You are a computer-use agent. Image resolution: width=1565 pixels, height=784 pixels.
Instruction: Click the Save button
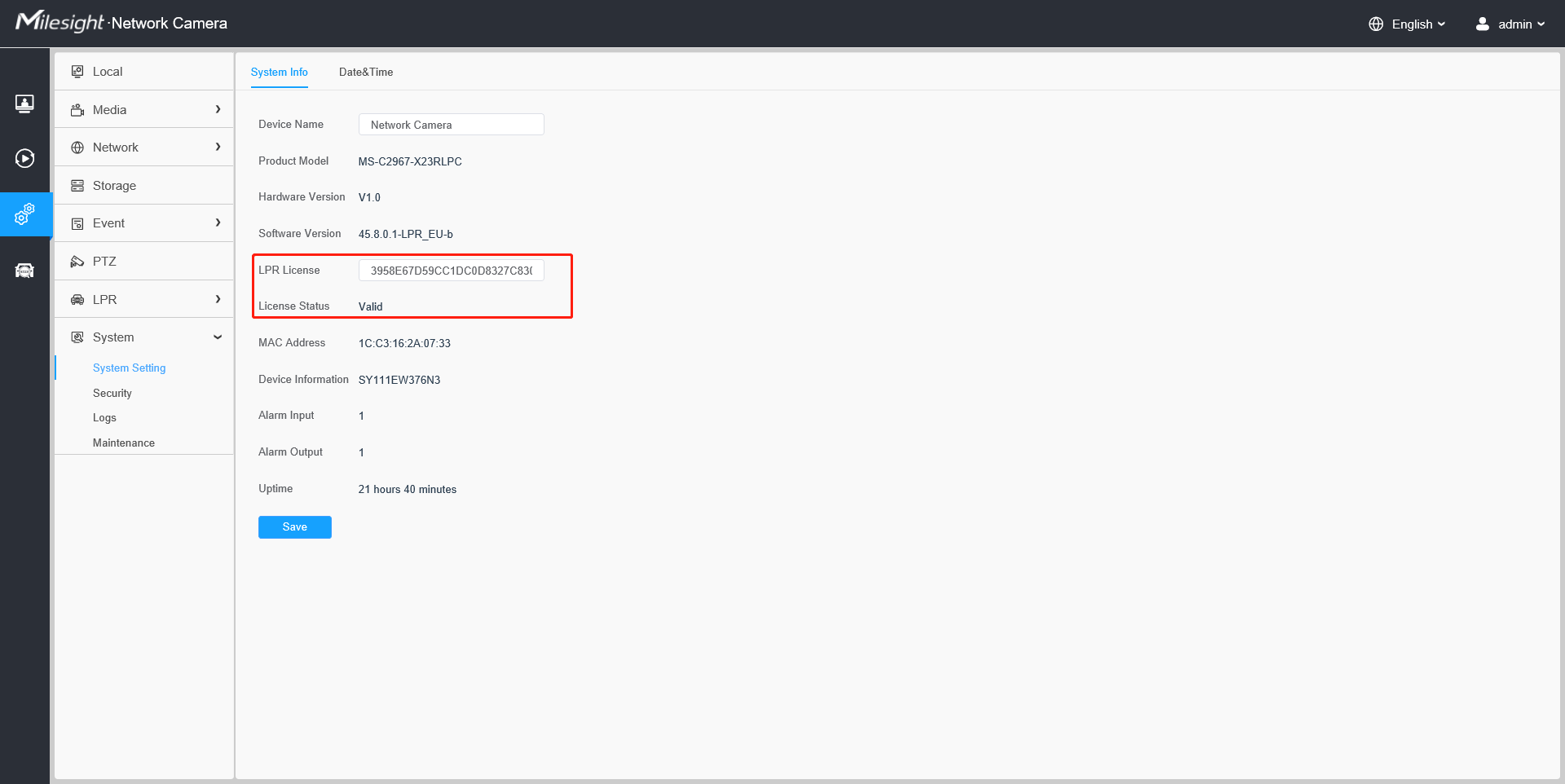[x=295, y=527]
